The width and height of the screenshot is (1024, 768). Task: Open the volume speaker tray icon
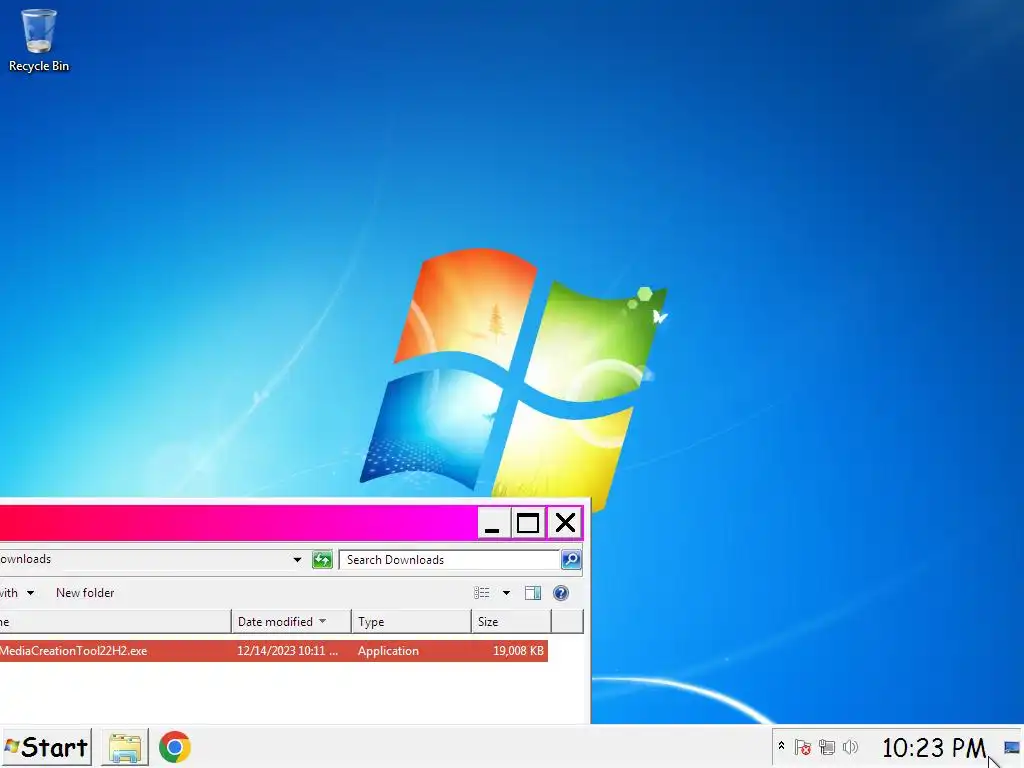(850, 747)
